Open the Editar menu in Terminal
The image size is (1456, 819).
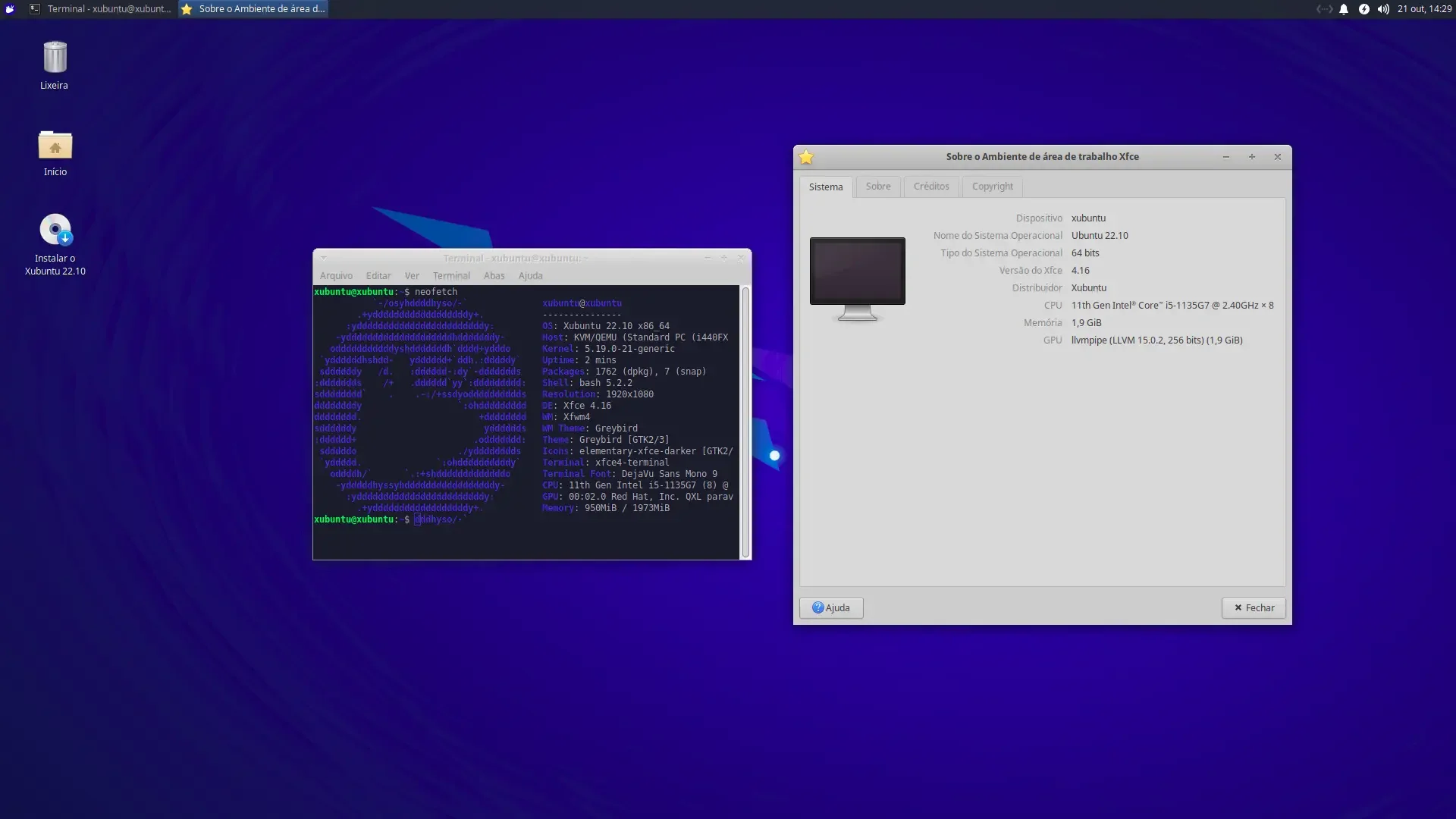coord(378,276)
